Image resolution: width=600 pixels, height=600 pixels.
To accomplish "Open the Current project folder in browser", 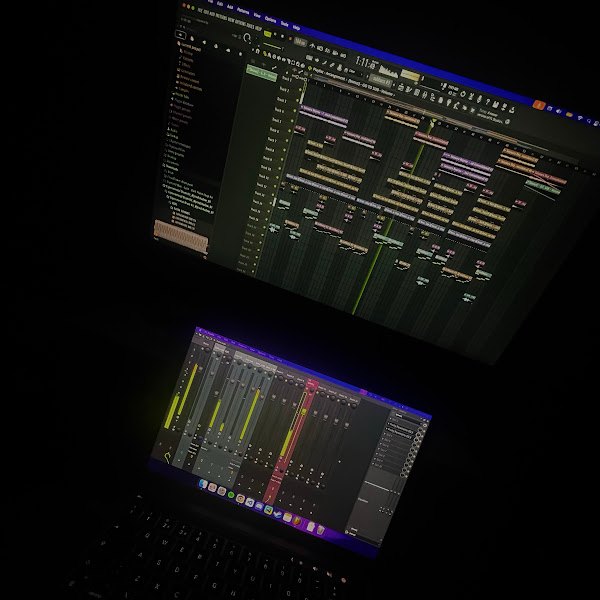I will pos(191,47).
